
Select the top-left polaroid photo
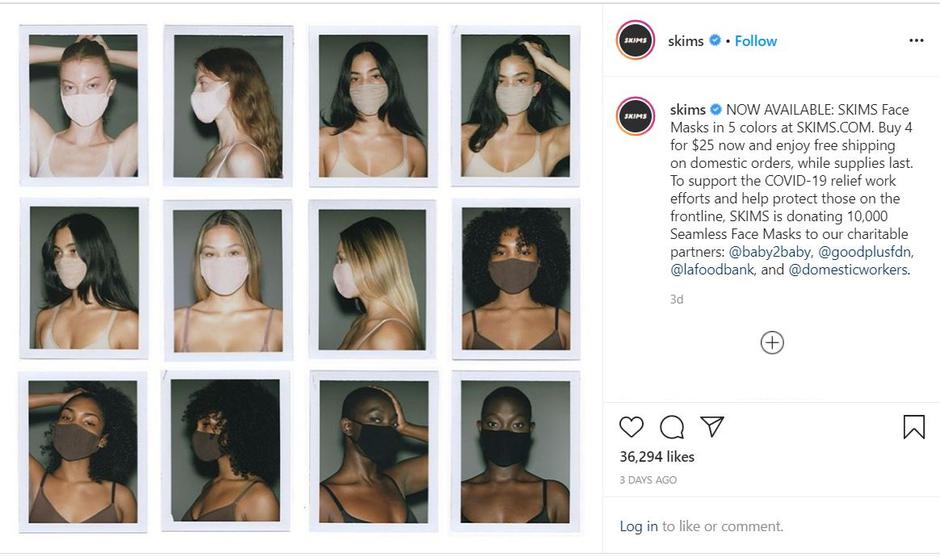(84, 105)
